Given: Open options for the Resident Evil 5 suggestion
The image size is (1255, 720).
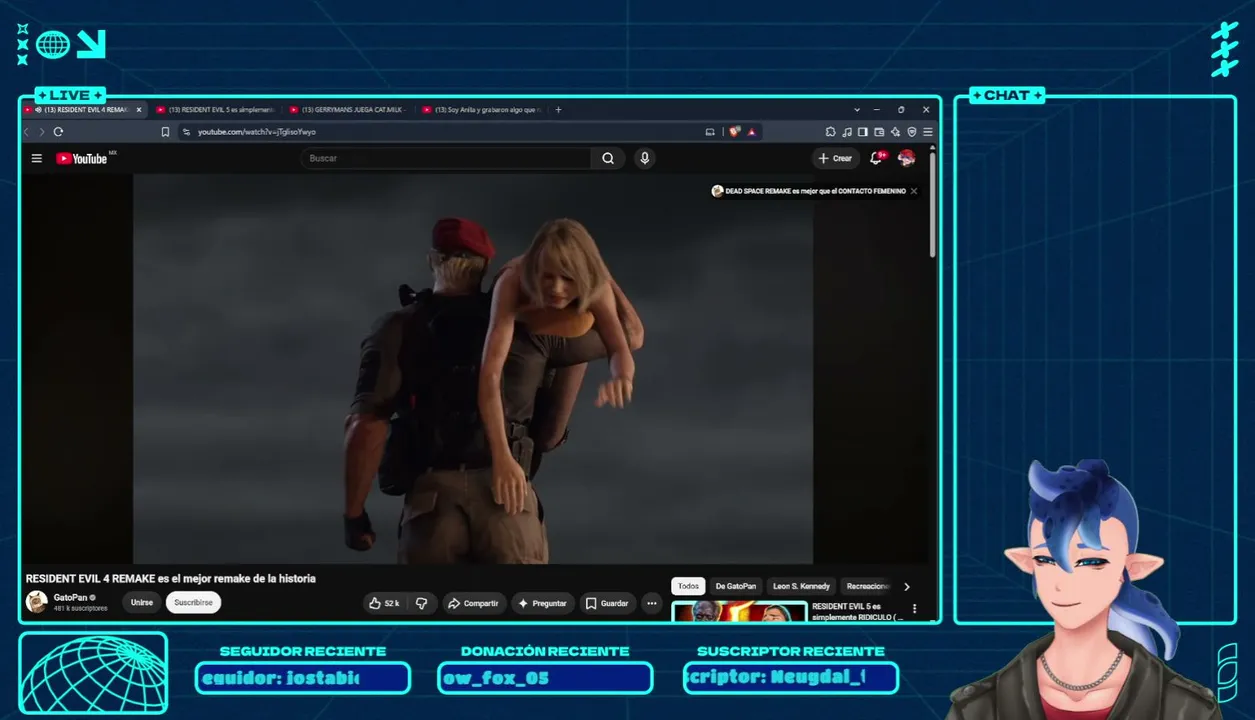Looking at the screenshot, I should [x=914, y=609].
